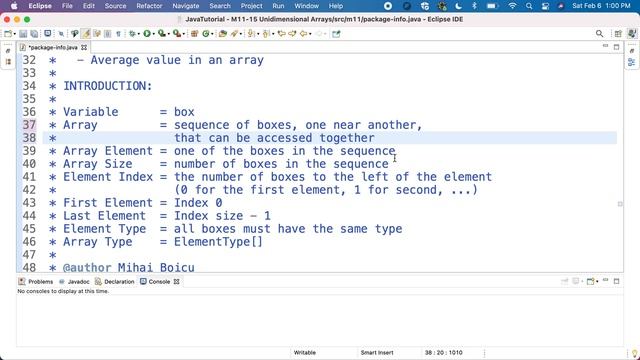Click the New file toolbar icon

[x=8, y=34]
